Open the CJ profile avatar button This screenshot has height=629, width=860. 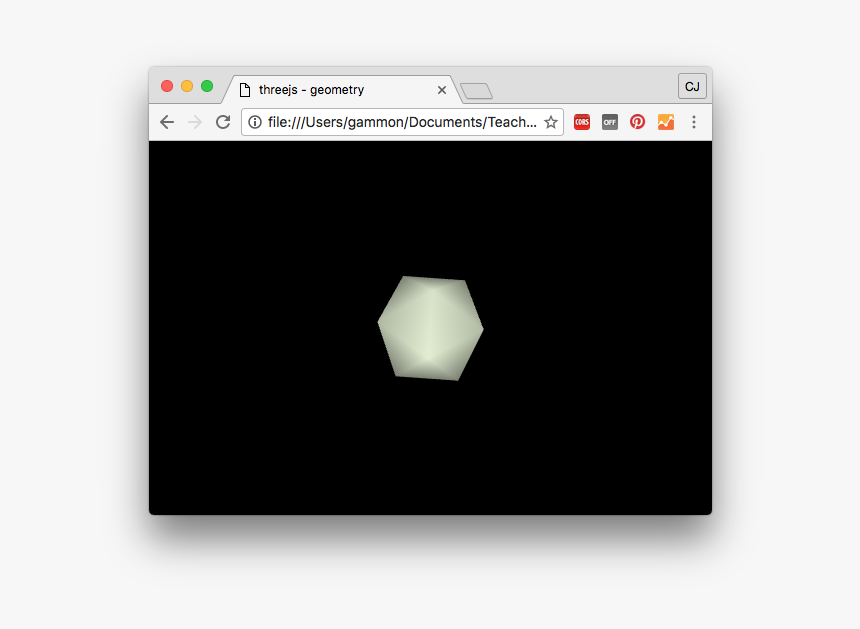pos(692,86)
